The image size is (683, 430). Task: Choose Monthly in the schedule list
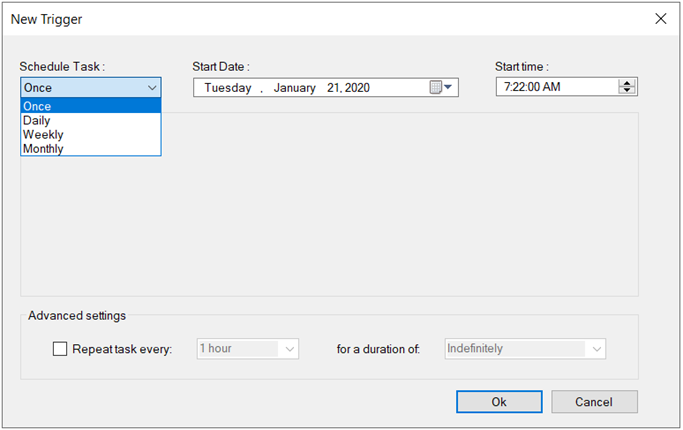pos(91,149)
